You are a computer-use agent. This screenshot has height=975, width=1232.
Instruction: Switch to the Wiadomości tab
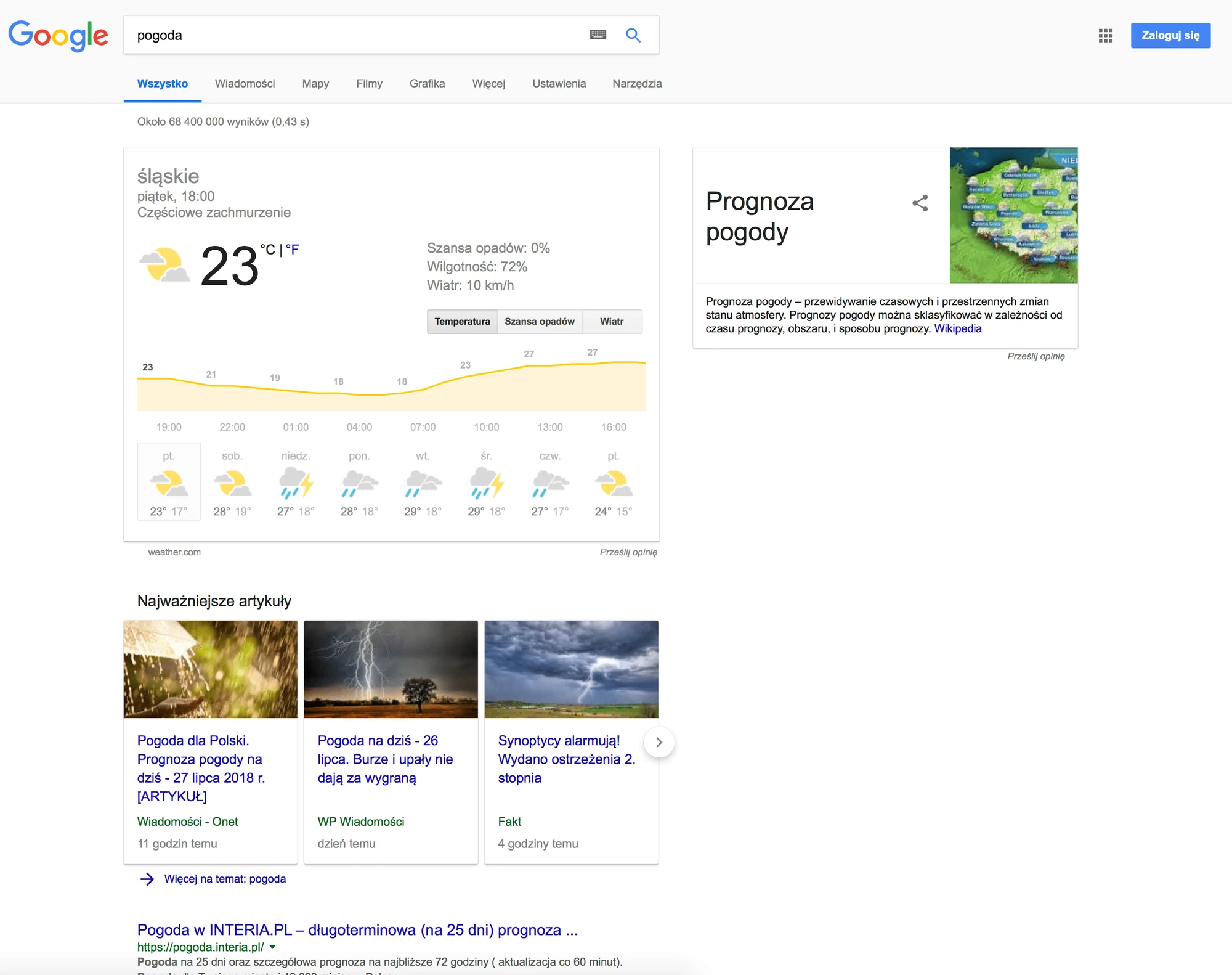(245, 84)
